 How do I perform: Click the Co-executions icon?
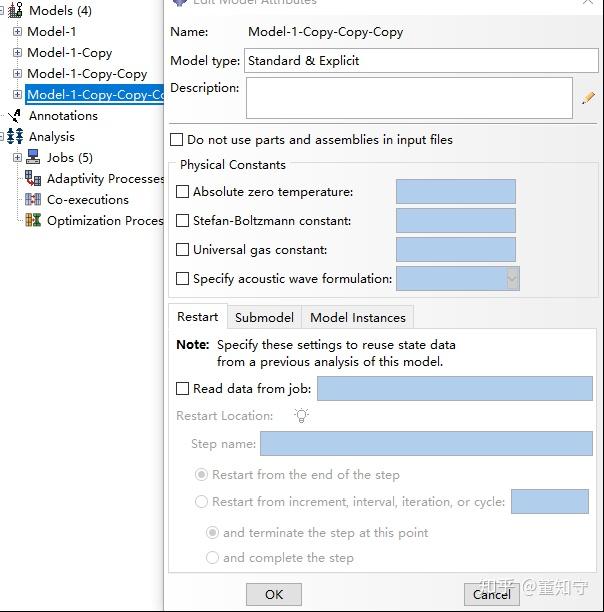33,199
